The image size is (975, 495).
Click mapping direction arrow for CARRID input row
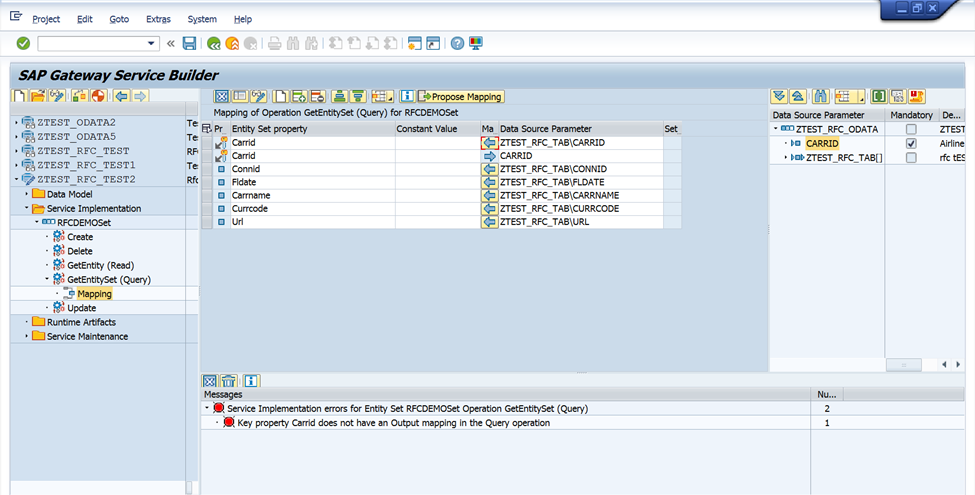489,156
